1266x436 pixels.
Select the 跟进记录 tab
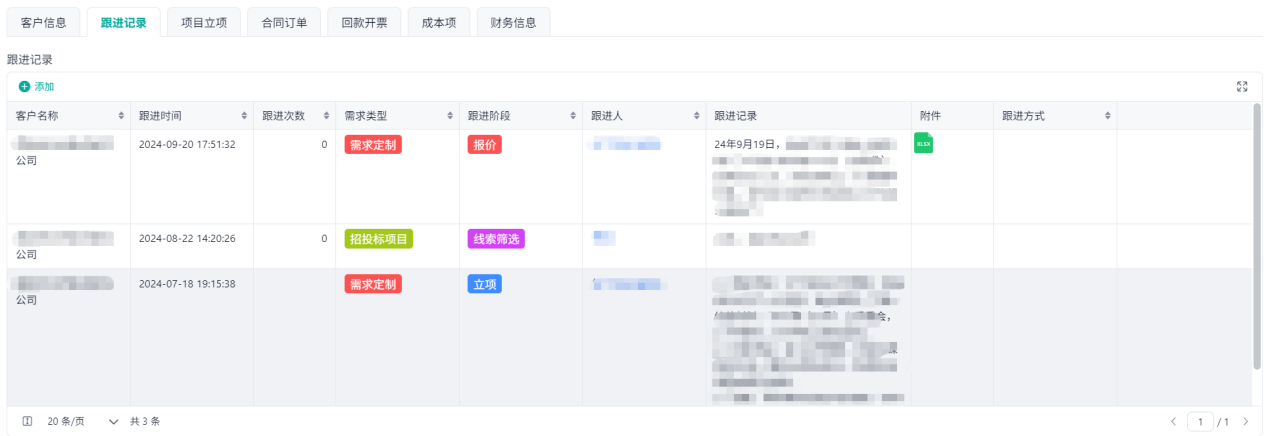[124, 22]
